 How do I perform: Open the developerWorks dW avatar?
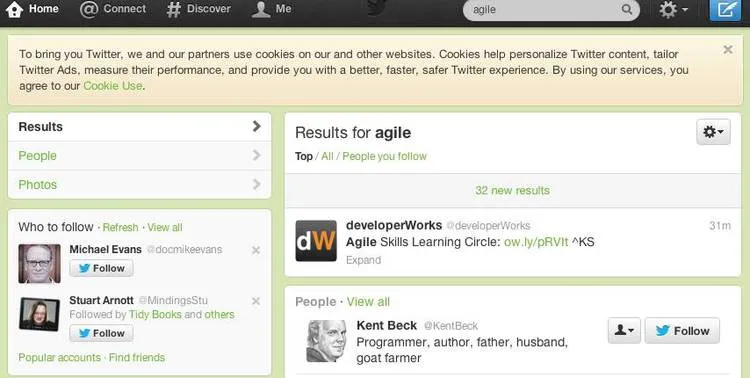(316, 241)
